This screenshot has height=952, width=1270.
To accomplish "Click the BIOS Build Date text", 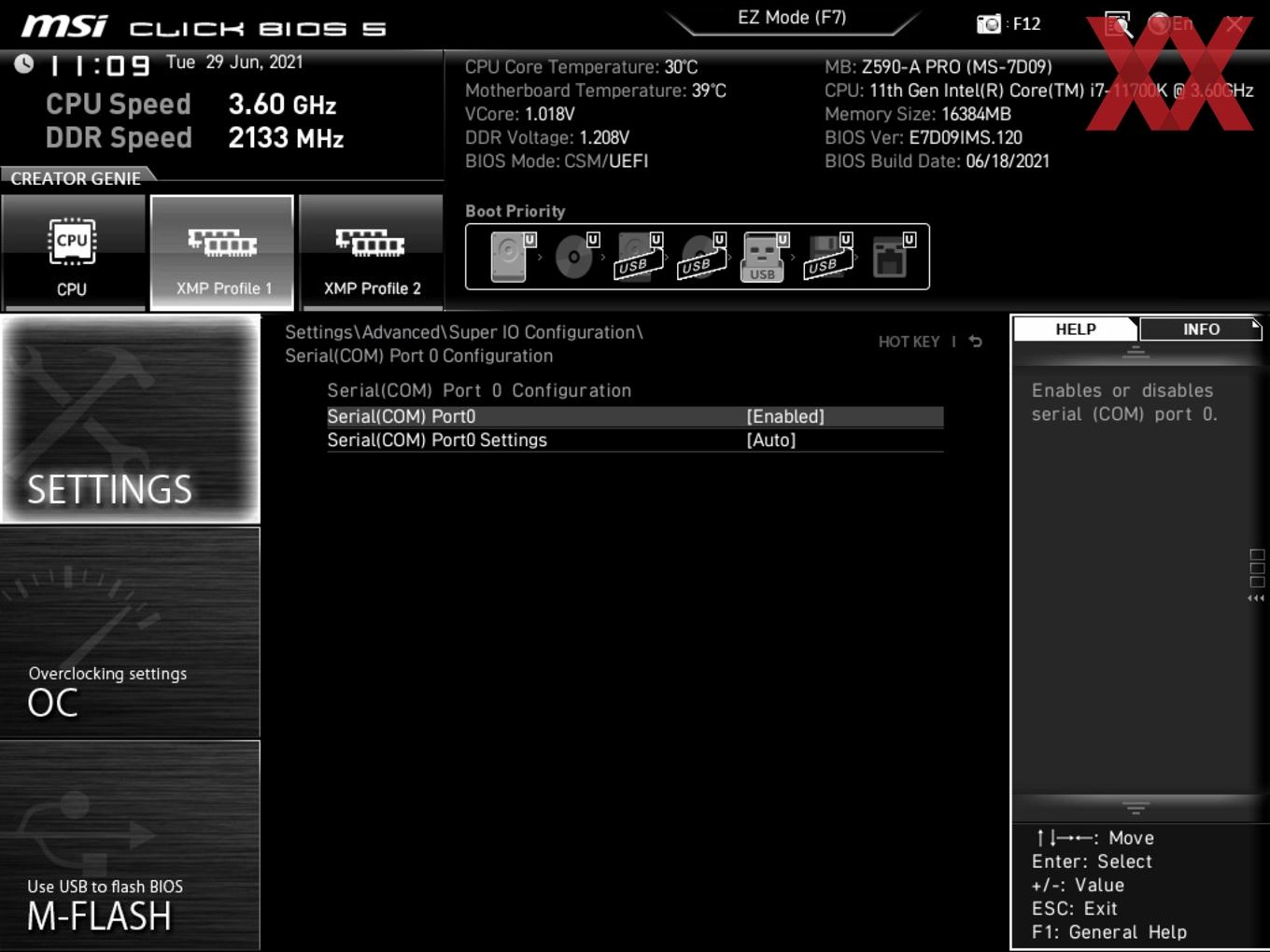I will click(937, 161).
